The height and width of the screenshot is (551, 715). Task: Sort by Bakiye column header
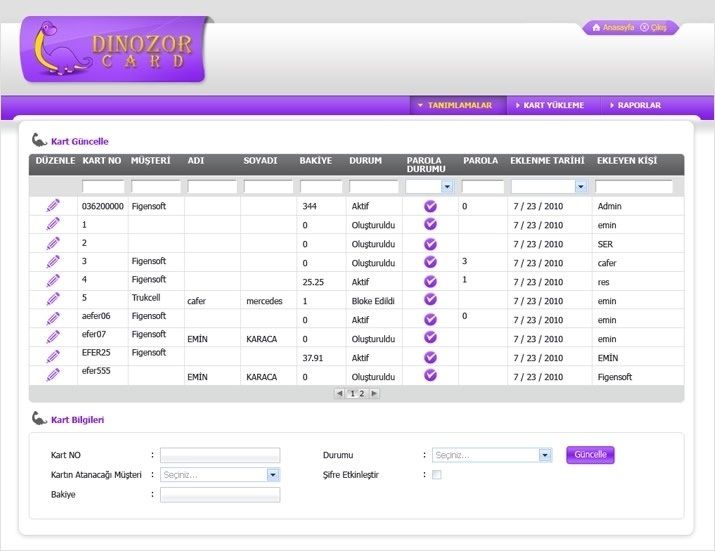tap(316, 161)
